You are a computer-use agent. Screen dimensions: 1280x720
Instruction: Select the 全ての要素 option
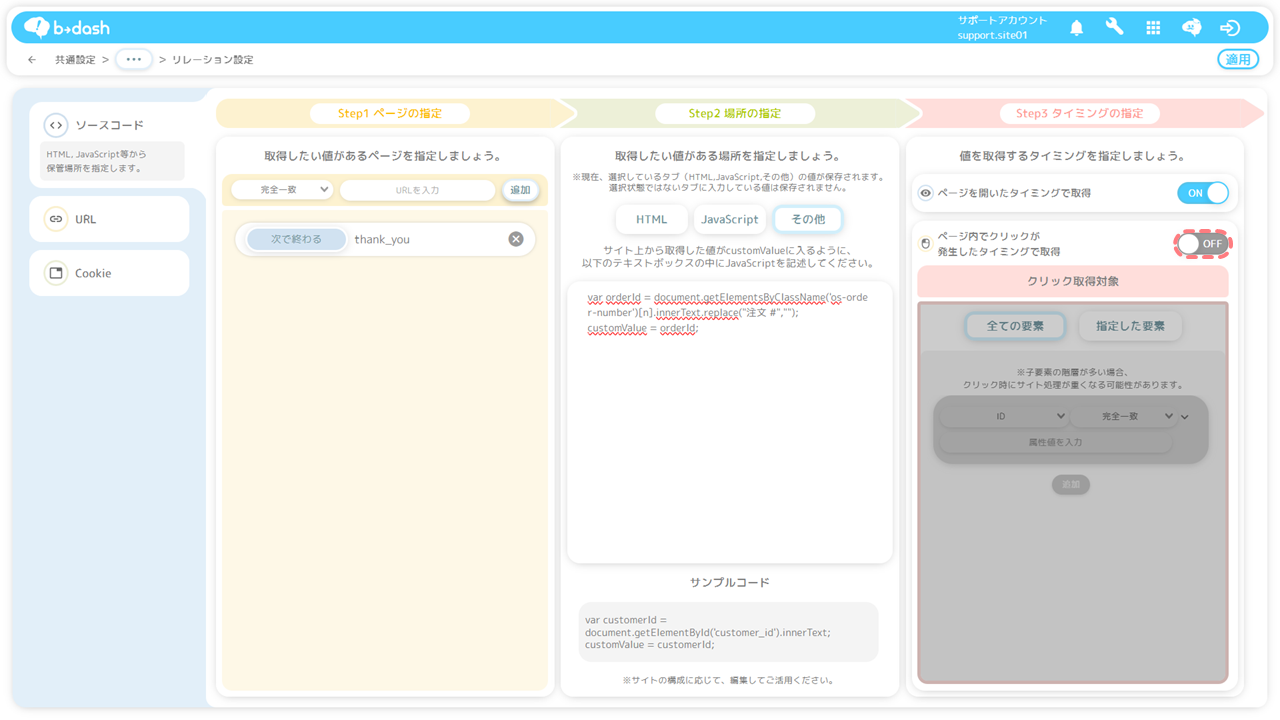[1015, 326]
